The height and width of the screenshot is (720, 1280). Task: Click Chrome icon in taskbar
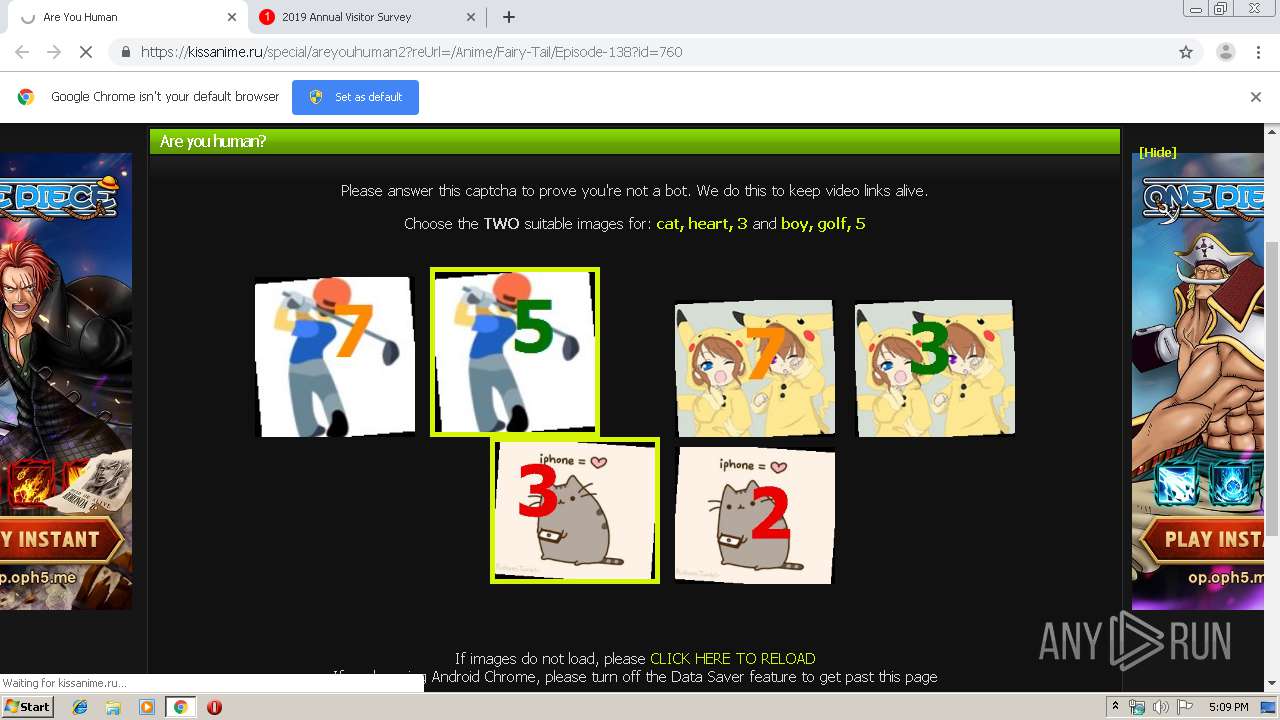[x=180, y=707]
